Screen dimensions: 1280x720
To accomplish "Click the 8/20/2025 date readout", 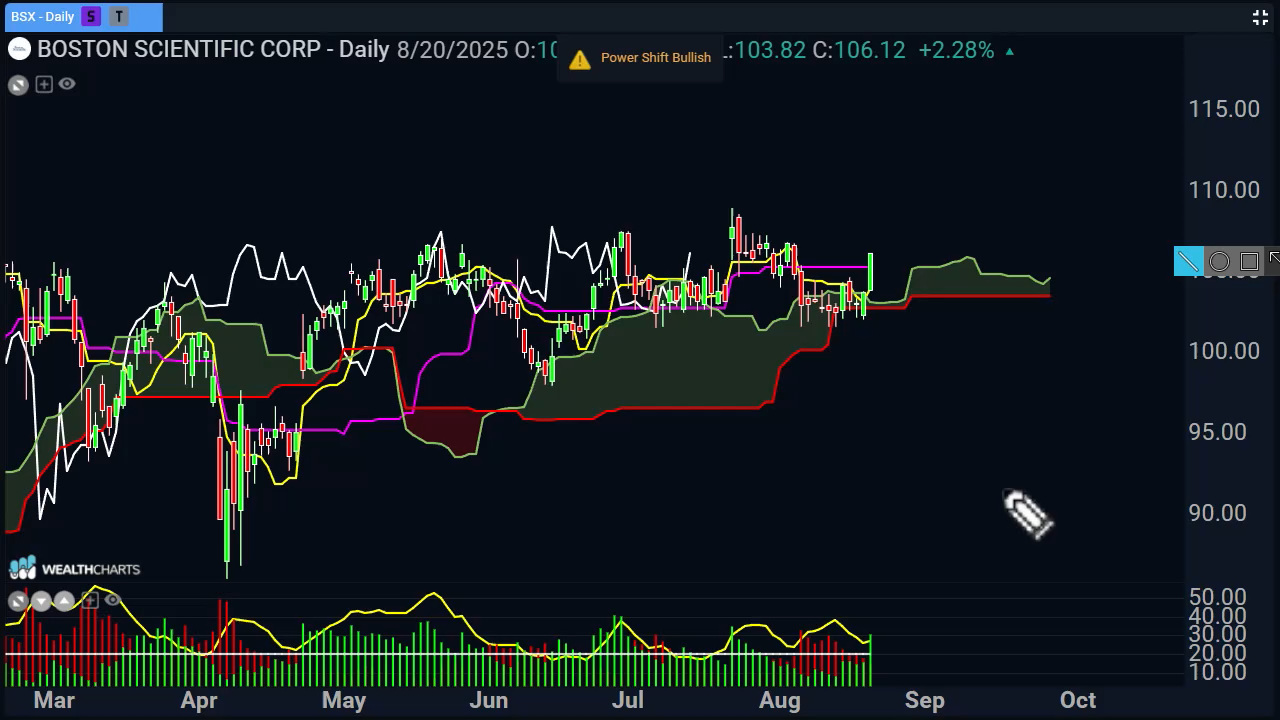I will point(453,50).
